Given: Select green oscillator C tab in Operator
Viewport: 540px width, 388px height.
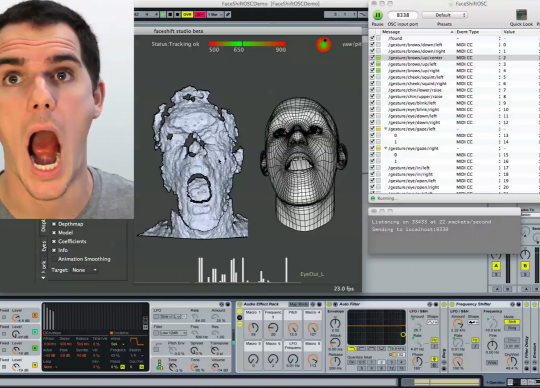Looking at the screenshot, I should pos(35,348).
